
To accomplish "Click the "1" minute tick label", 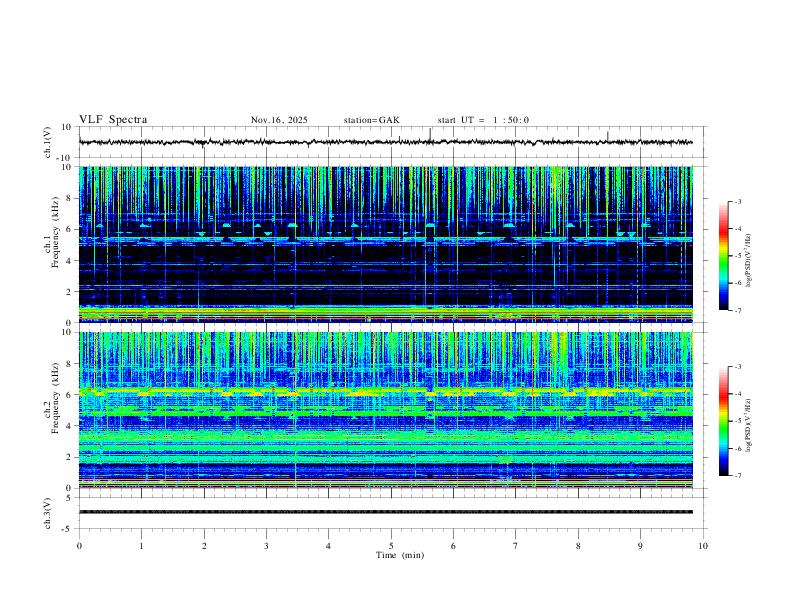I will click(x=141, y=546).
